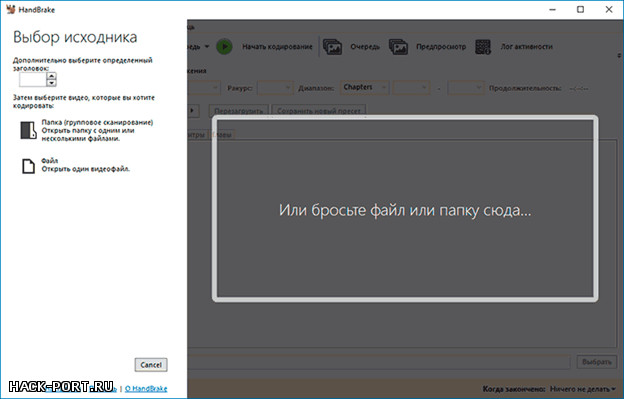This screenshot has width=624, height=399.
Task: Click the folder batch scan icon
Action: click(29, 130)
